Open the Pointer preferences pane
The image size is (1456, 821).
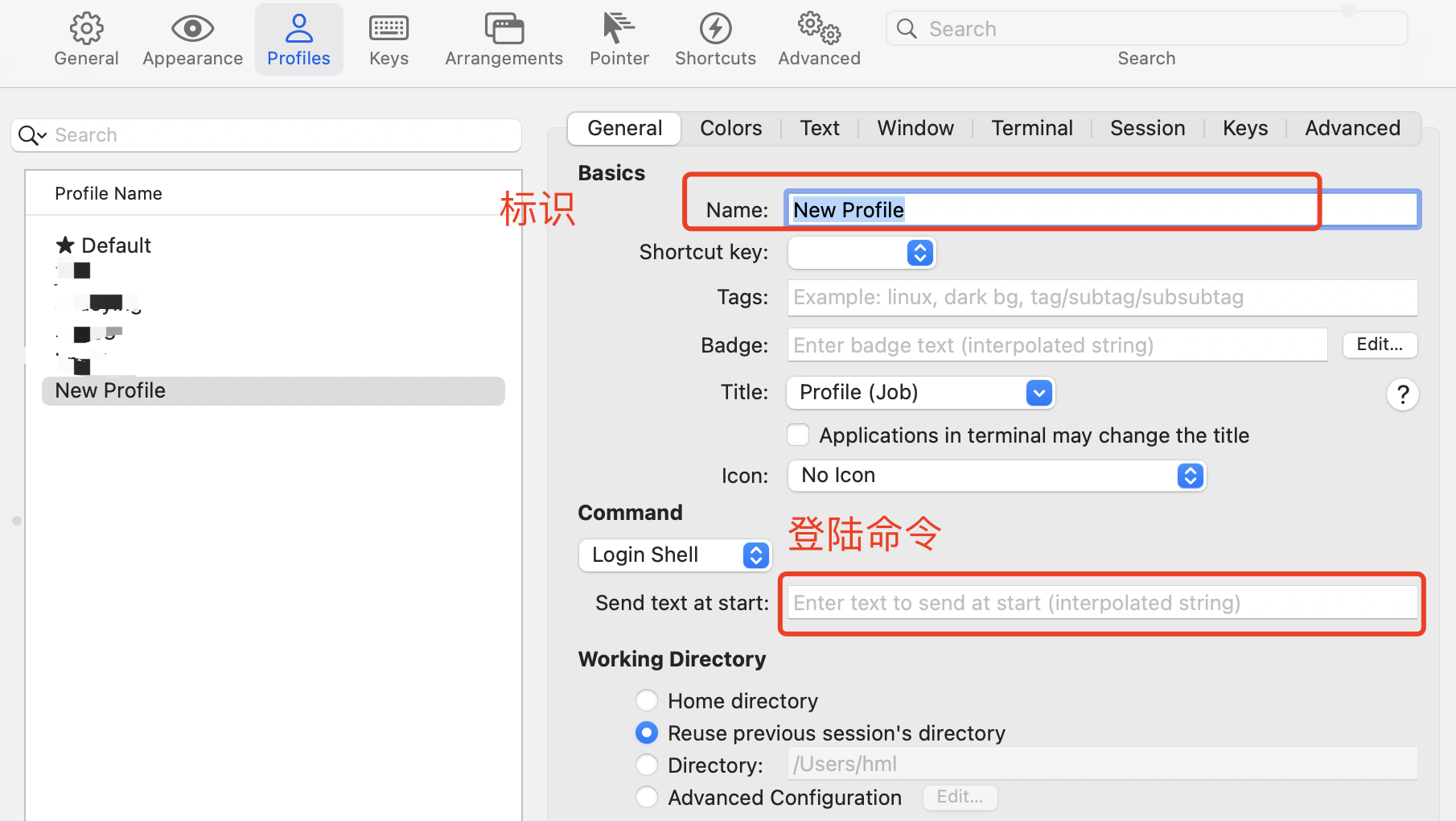(x=619, y=39)
